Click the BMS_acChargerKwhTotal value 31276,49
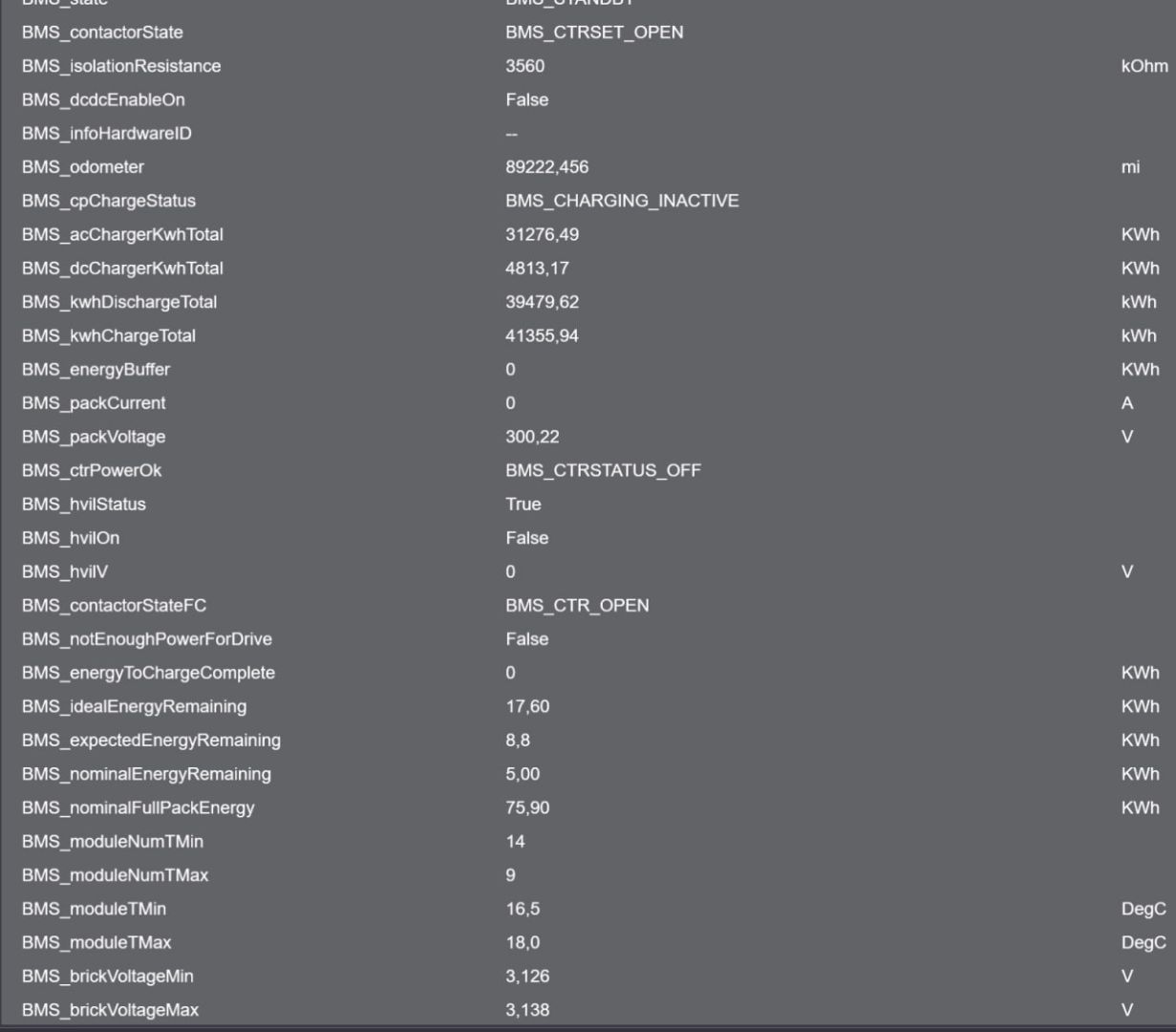This screenshot has height=1032, width=1176. click(x=543, y=234)
